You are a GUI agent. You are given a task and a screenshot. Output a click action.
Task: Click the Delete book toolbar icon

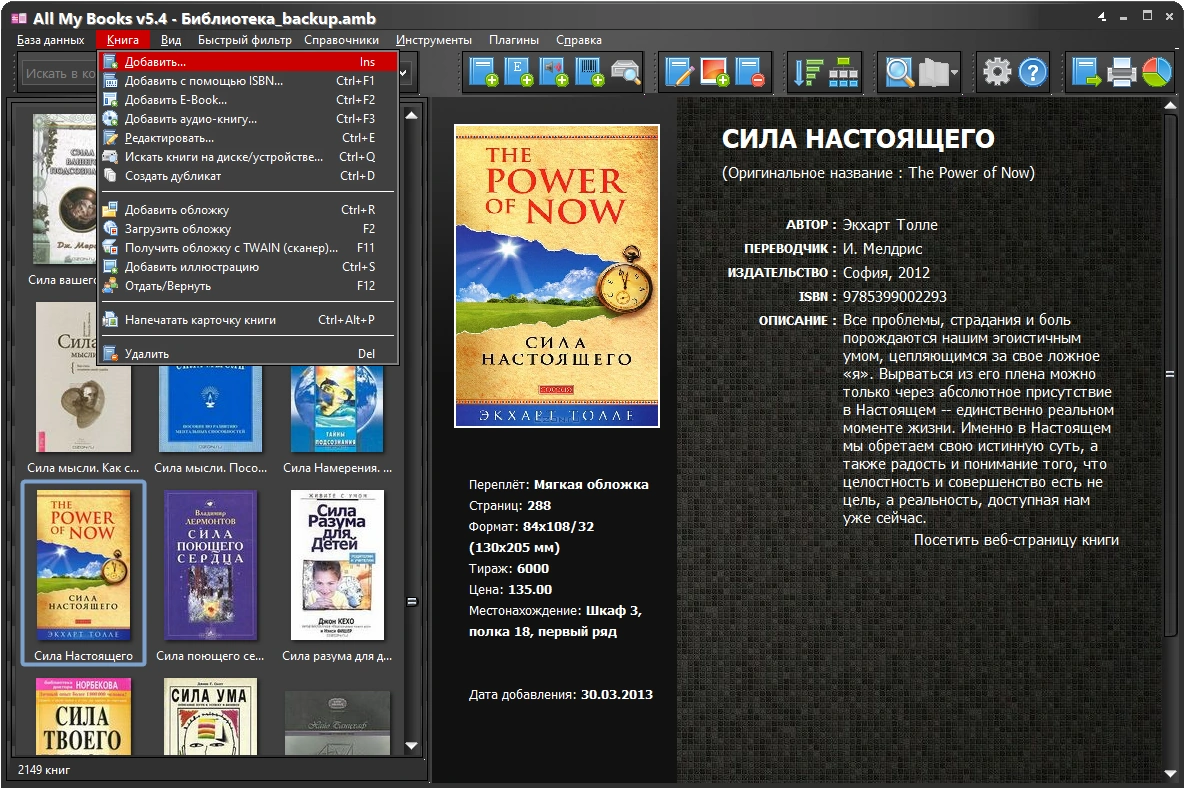click(750, 73)
